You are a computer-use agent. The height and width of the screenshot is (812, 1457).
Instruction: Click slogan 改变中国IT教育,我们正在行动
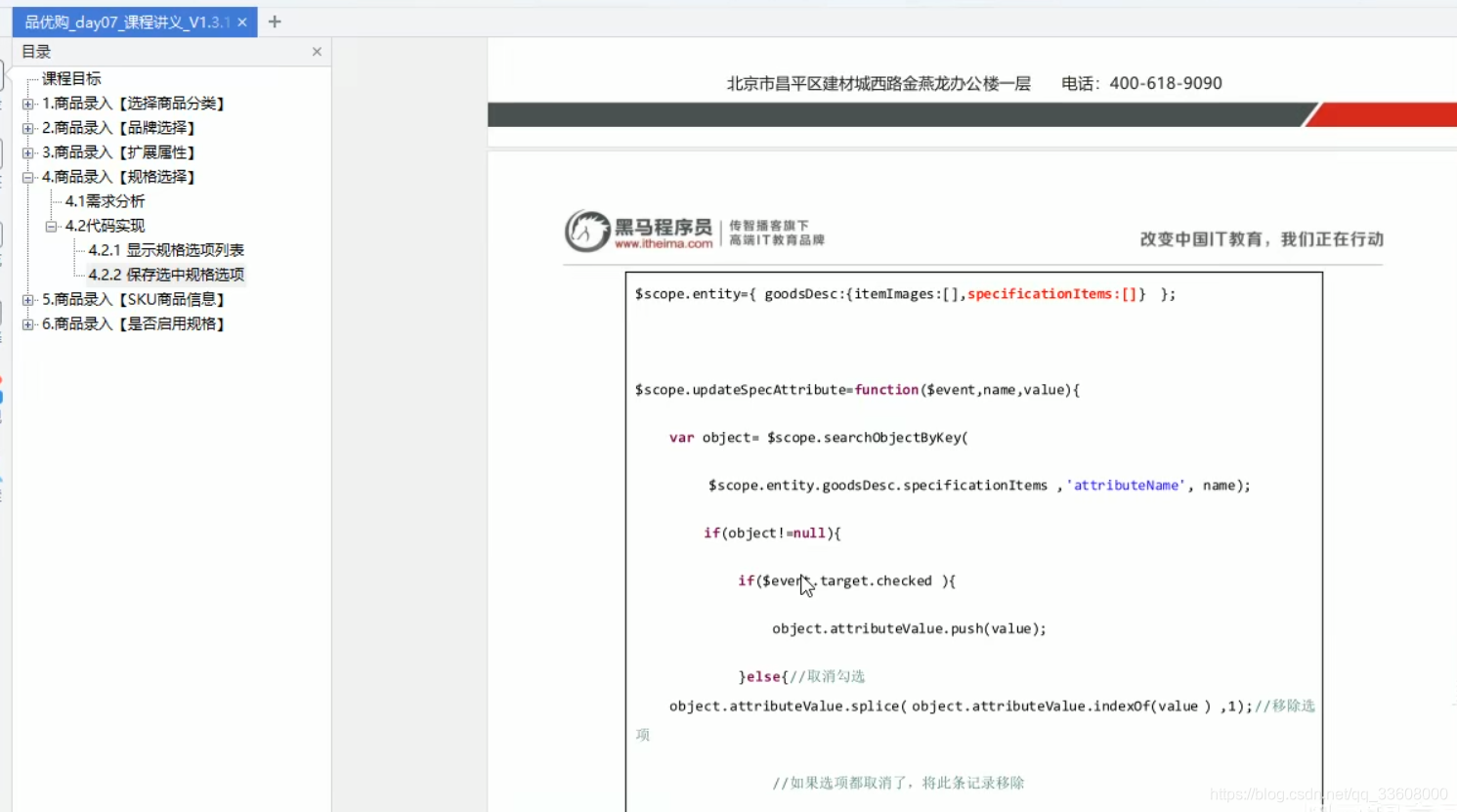point(1262,239)
